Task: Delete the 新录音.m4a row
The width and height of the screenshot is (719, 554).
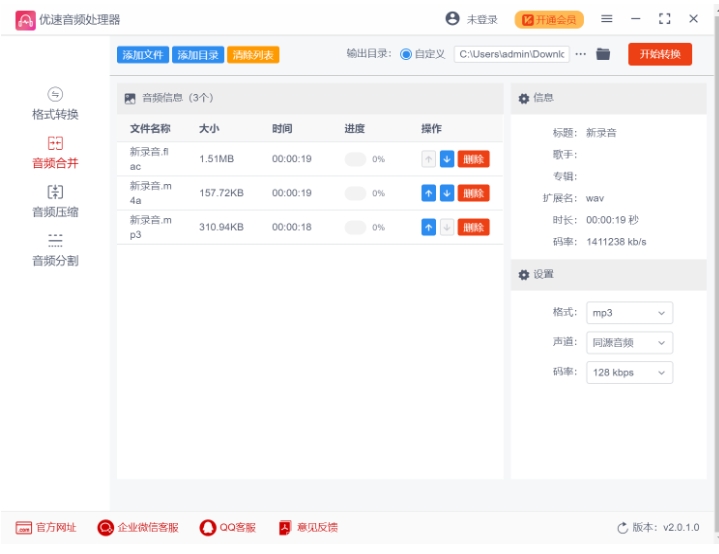Action: 473,193
